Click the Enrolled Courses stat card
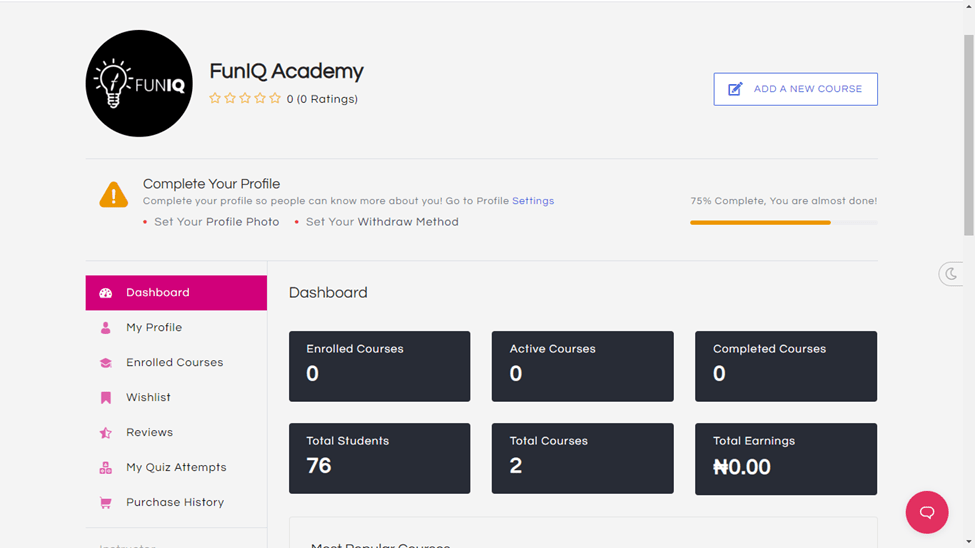The height and width of the screenshot is (548, 975). (x=379, y=366)
